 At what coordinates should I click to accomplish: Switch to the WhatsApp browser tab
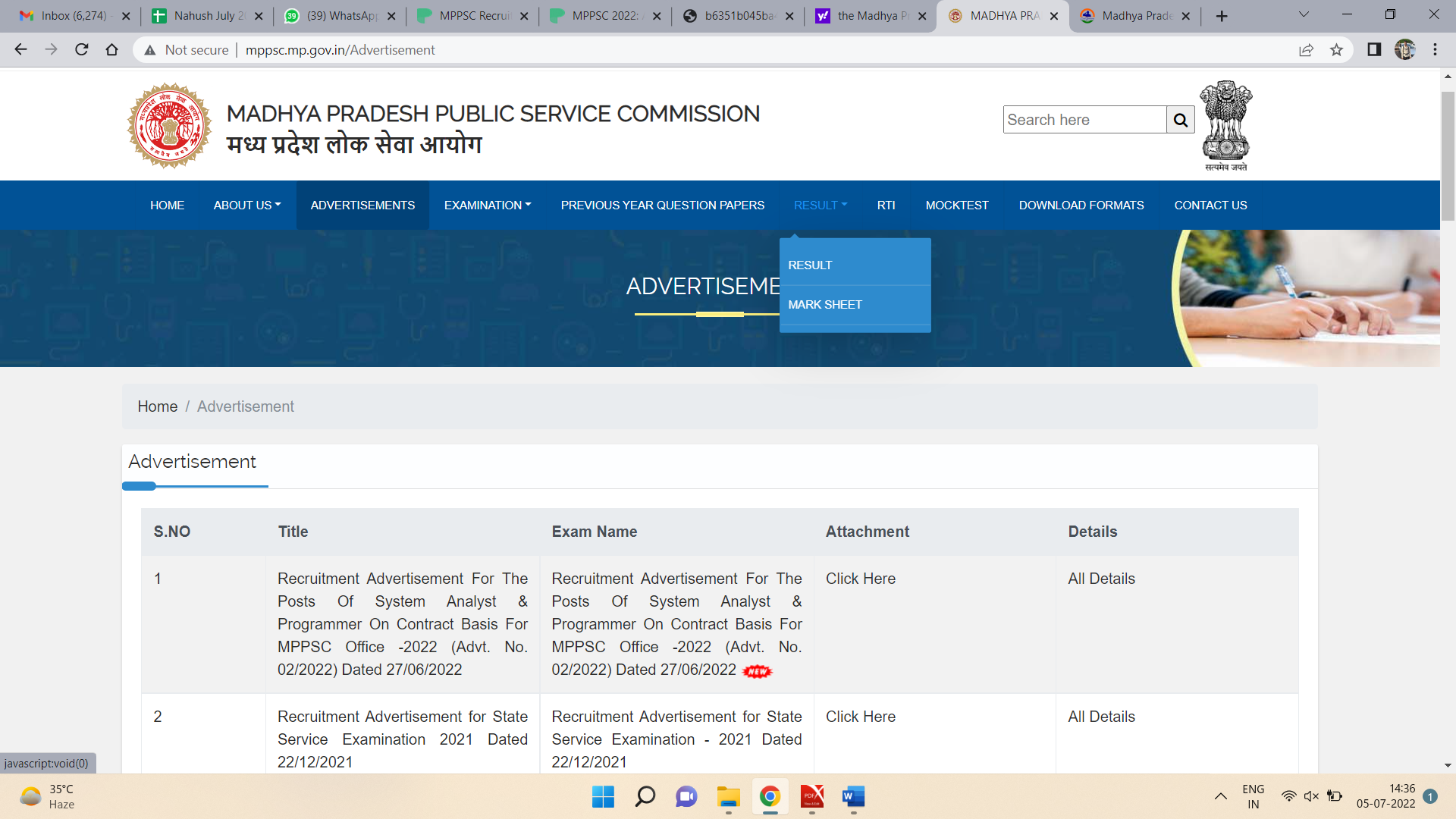[x=341, y=16]
